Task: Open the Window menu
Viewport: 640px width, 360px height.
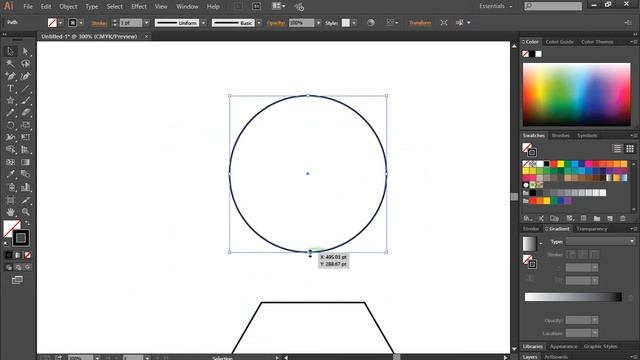Action: tap(187, 7)
